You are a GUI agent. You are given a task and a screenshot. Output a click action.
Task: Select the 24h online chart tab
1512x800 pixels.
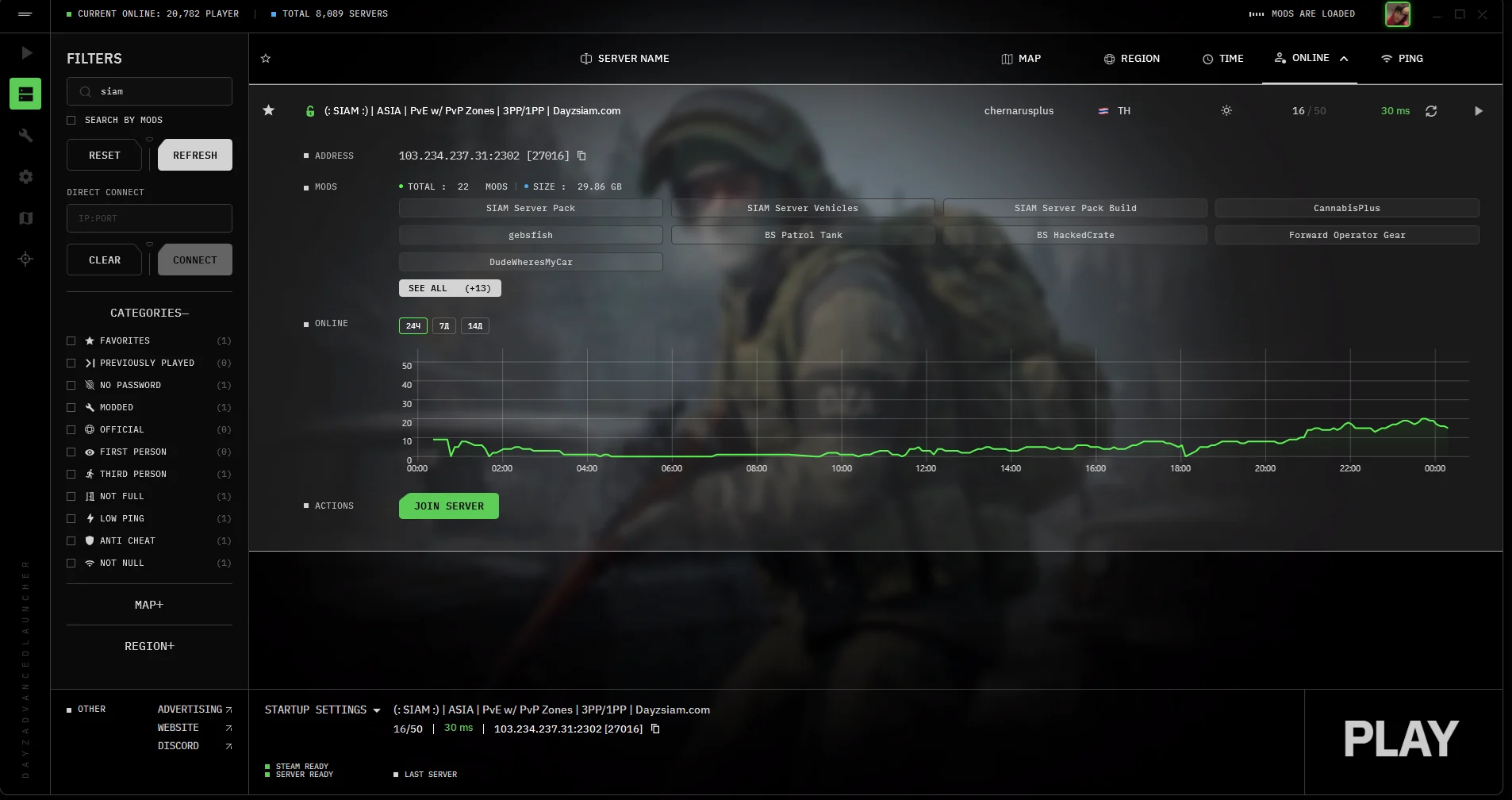413,325
